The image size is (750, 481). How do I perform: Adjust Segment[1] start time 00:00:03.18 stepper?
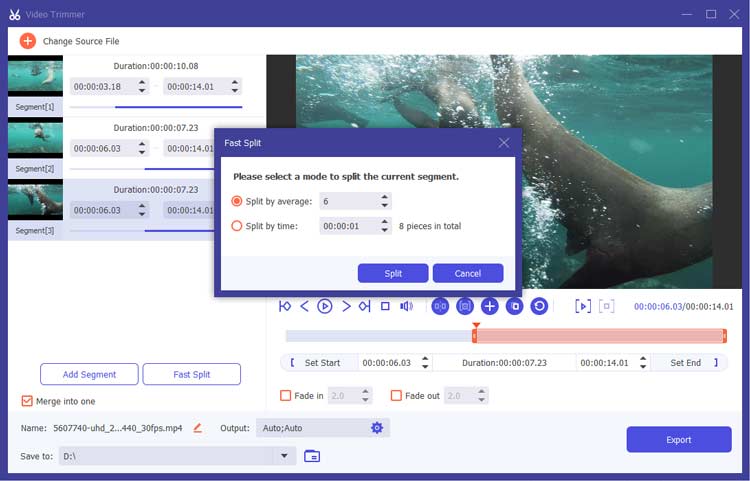pyautogui.click(x=142, y=87)
